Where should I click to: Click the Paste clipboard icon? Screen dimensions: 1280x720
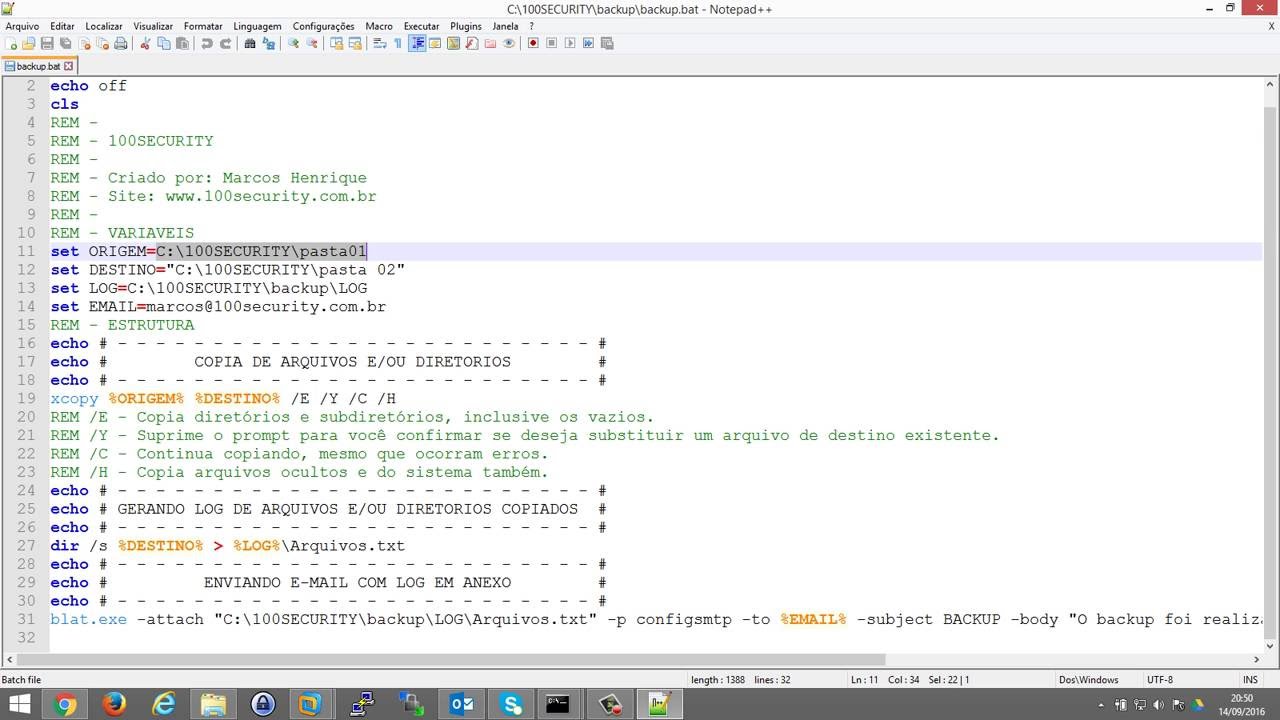click(182, 44)
